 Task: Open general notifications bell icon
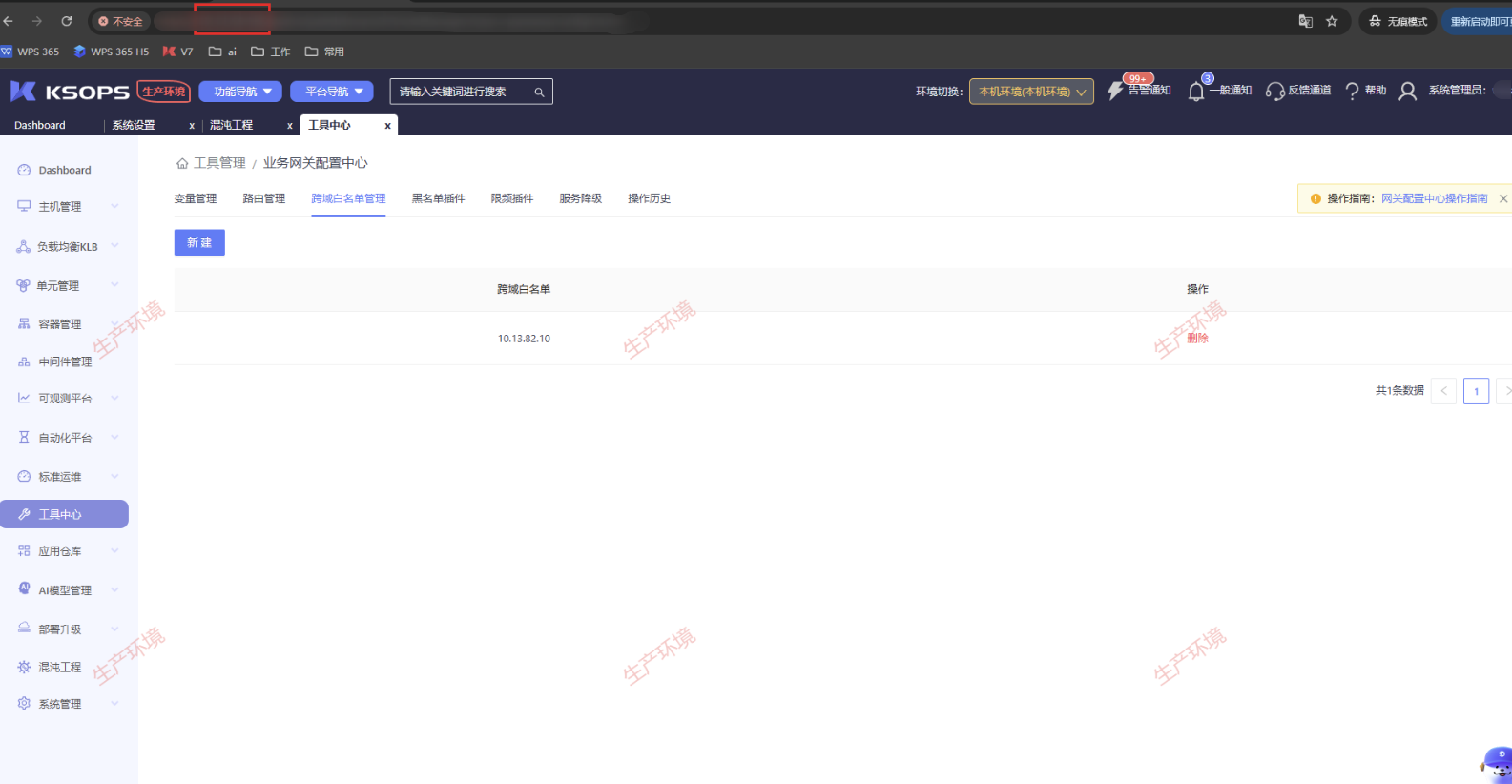click(x=1196, y=92)
